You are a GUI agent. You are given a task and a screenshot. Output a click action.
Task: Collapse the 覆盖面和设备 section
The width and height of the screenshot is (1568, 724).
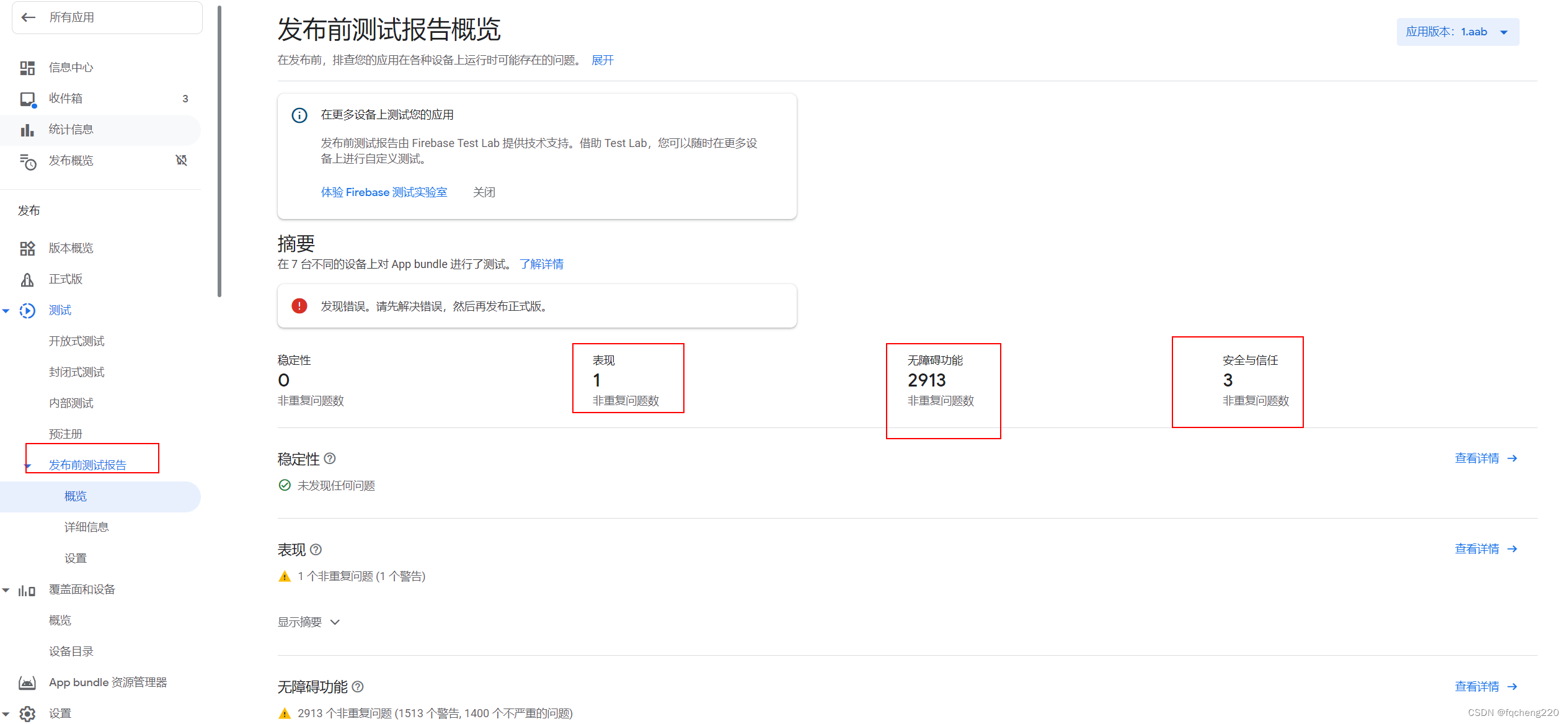[x=6, y=589]
